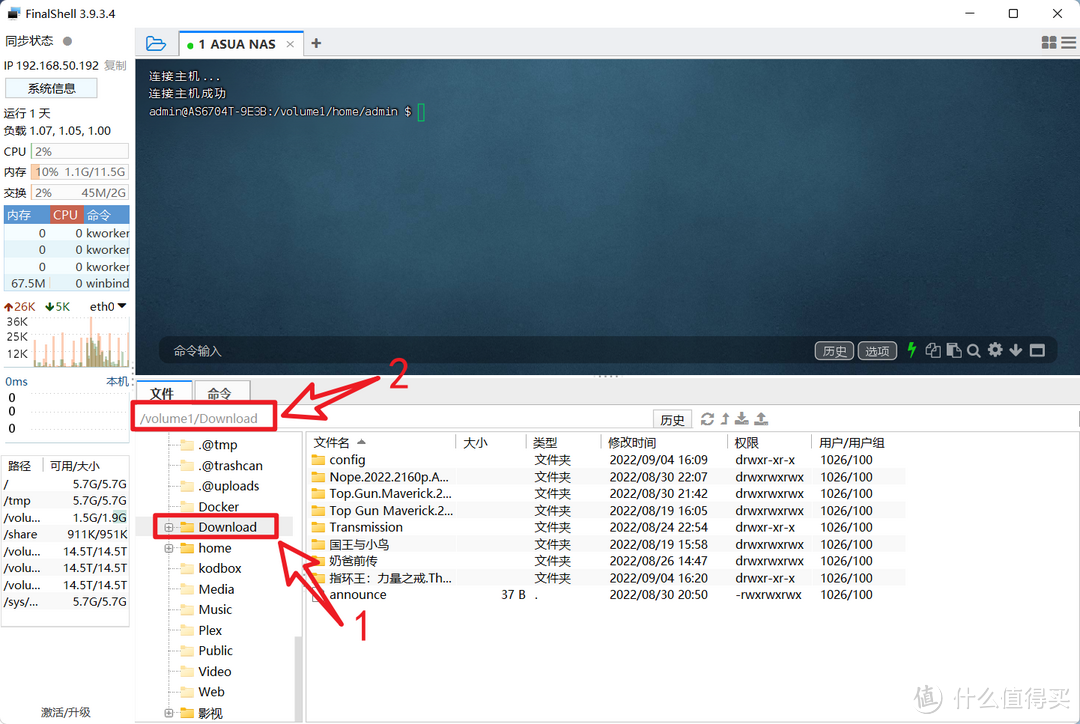Switch to grid view using the tiles icon
1080x724 pixels.
pos(1048,43)
